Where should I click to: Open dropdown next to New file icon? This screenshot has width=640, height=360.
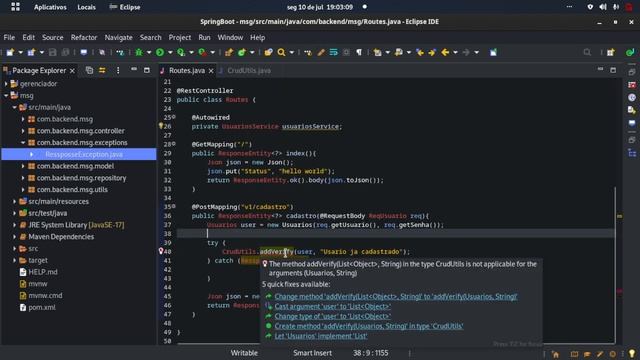point(20,52)
